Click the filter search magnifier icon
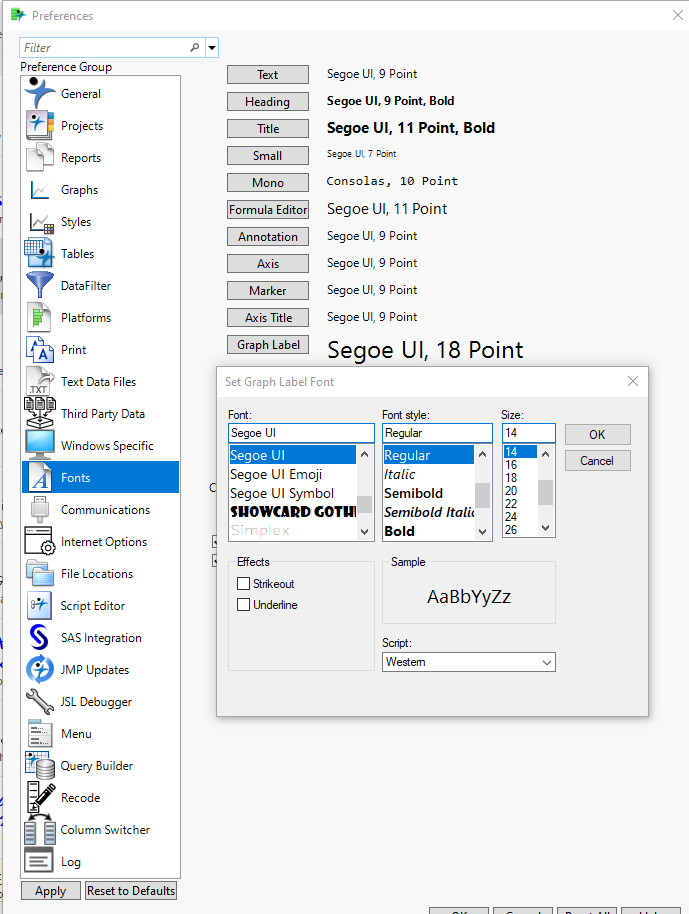 click(x=195, y=47)
